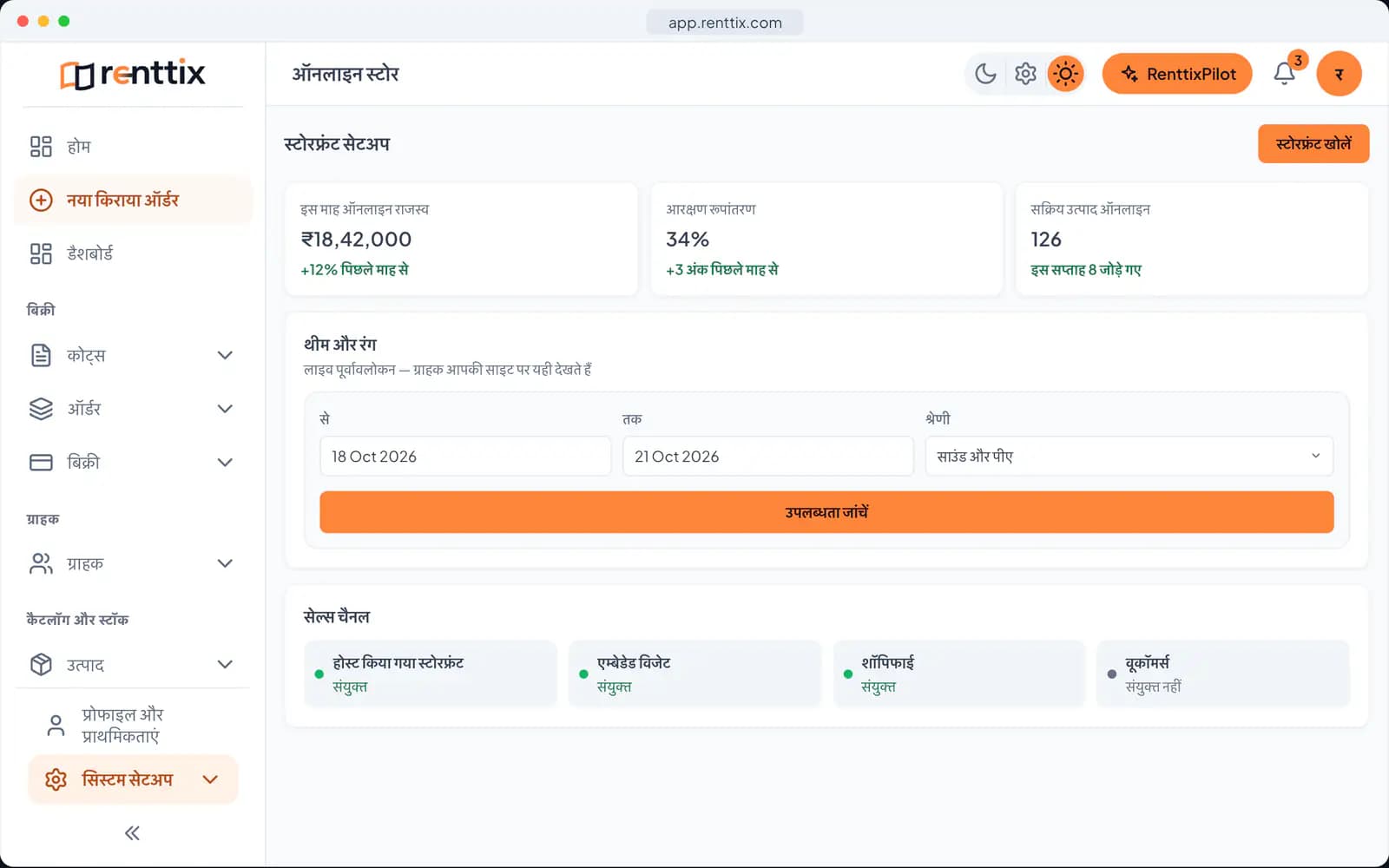Expand the कोट्स sidebar section
The width and height of the screenshot is (1389, 868).
(x=133, y=356)
